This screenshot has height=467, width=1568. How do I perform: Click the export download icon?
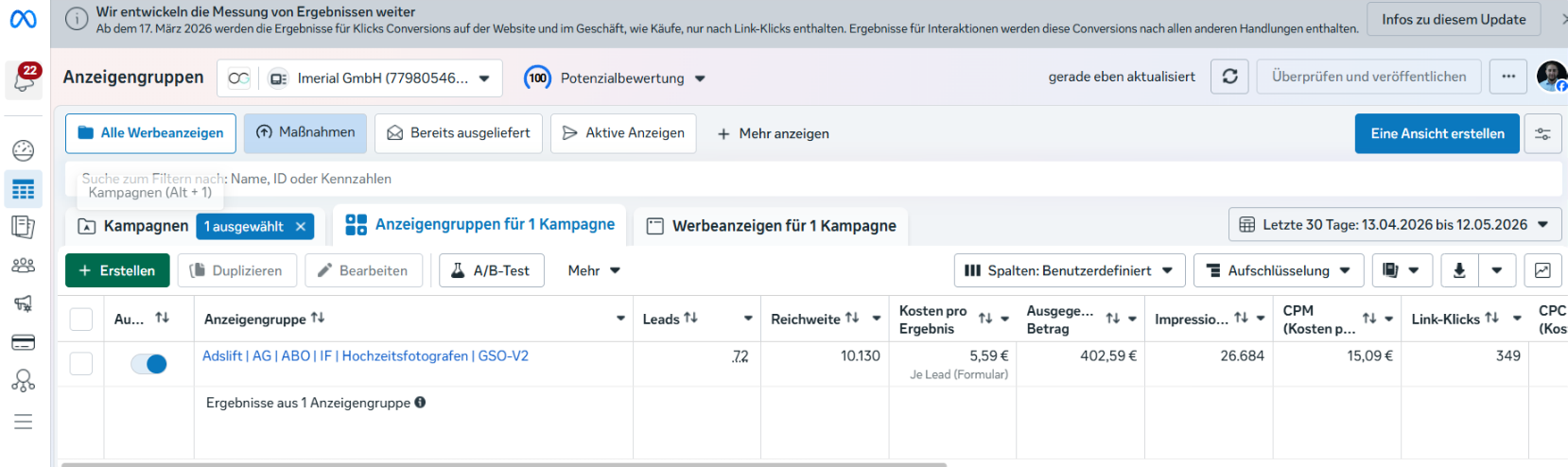tap(1459, 270)
